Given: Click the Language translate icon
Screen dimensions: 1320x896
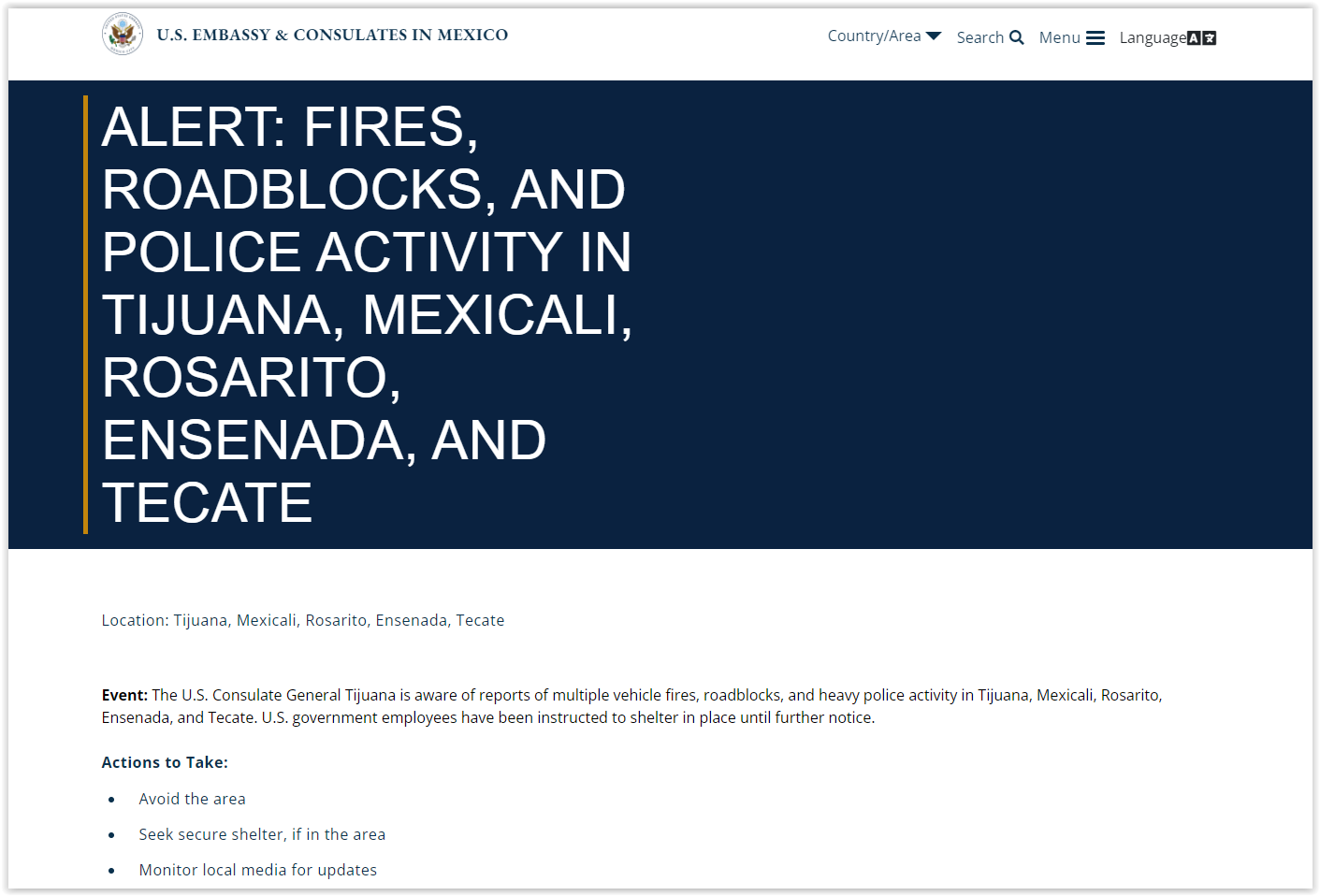Looking at the screenshot, I should (1202, 37).
